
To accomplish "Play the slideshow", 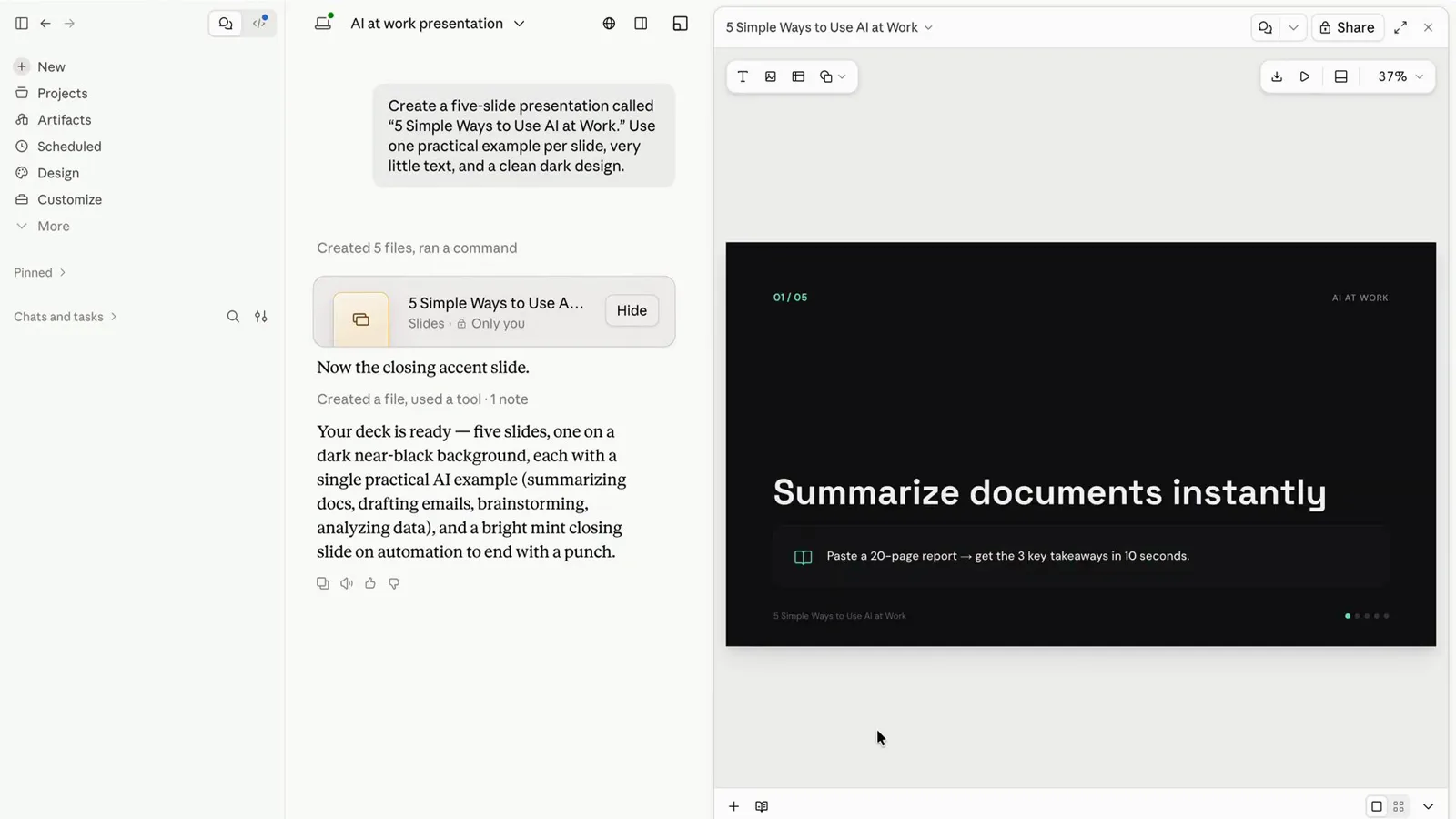I will click(x=1305, y=76).
